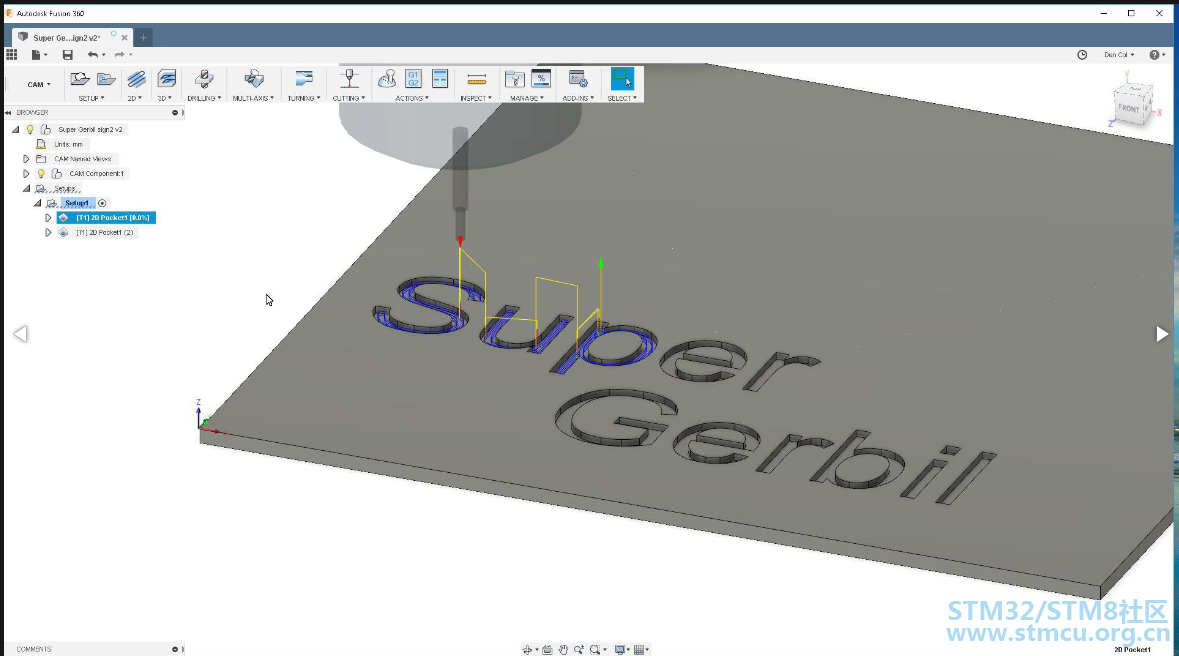Screen dimensions: 1179x656
Task: Collapse the Browser panel with double arrows
Action: click(x=8, y=113)
